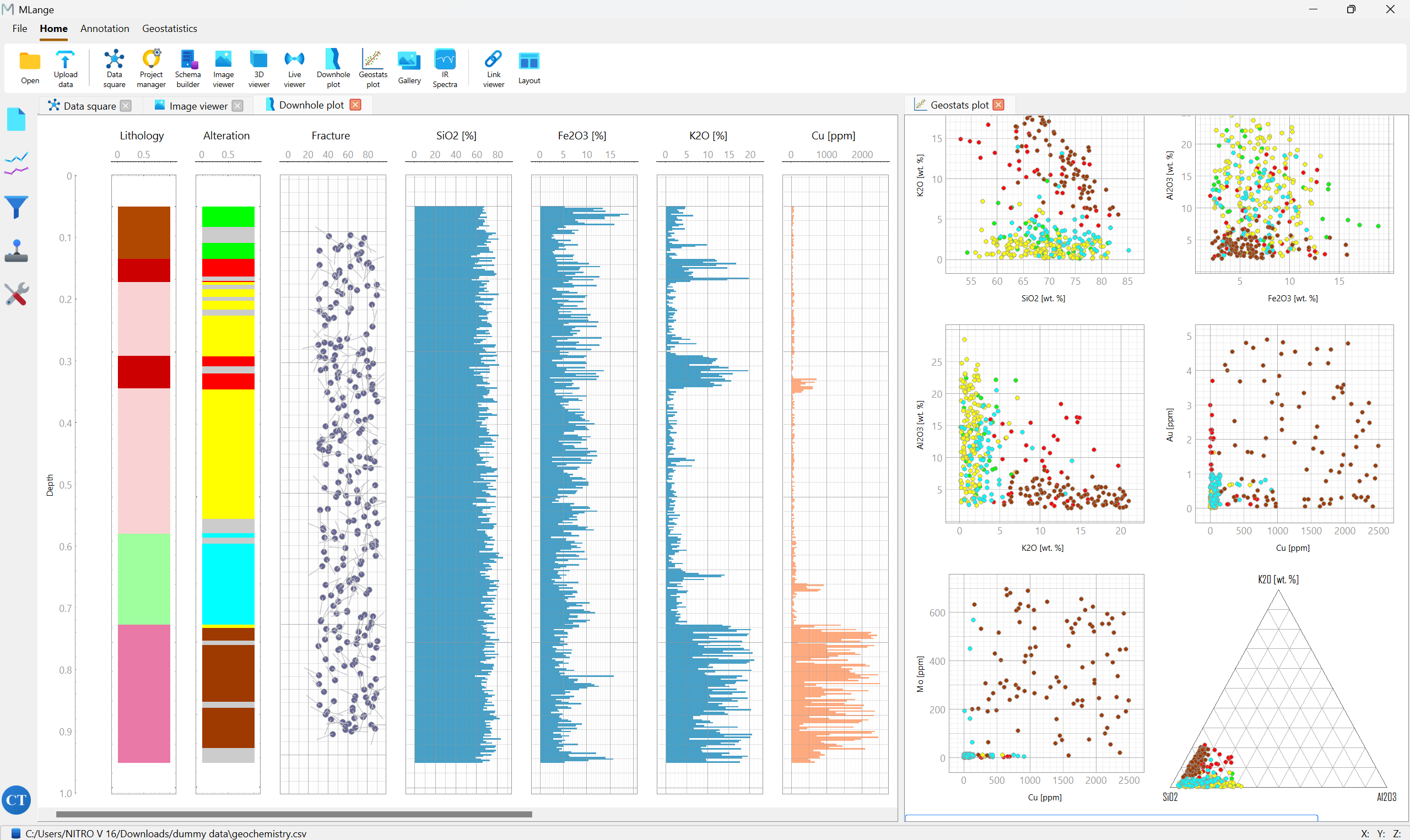Click the wrench tools sidebar icon

pos(17,294)
